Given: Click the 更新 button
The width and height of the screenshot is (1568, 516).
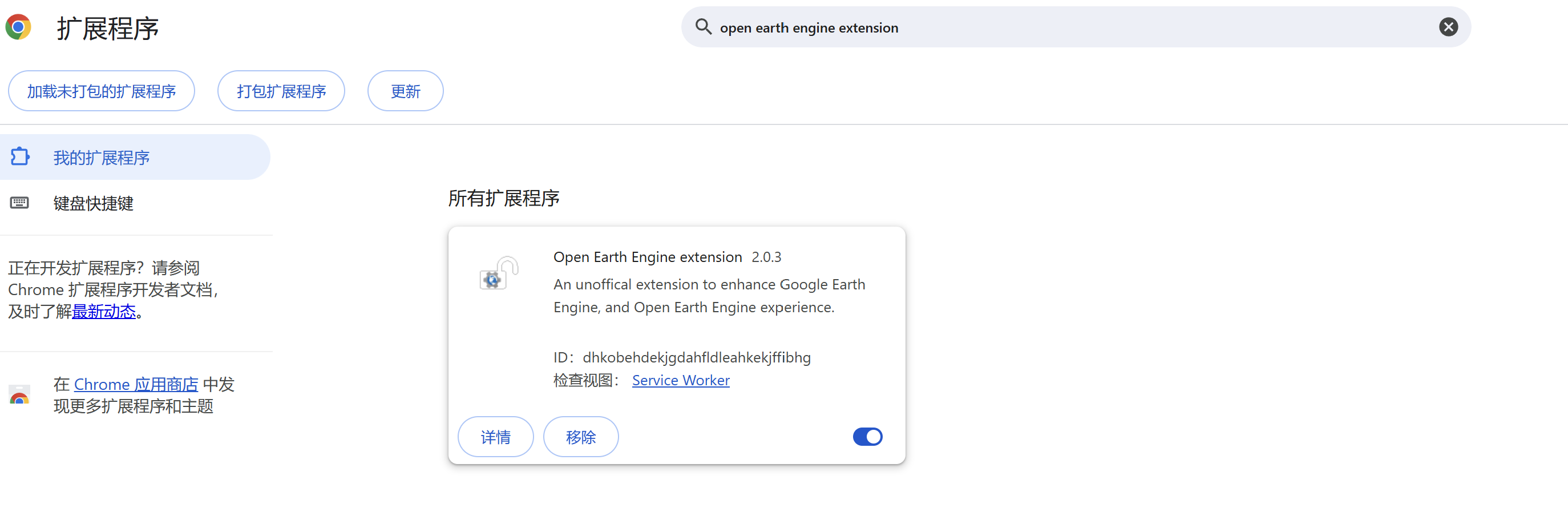Looking at the screenshot, I should [405, 90].
